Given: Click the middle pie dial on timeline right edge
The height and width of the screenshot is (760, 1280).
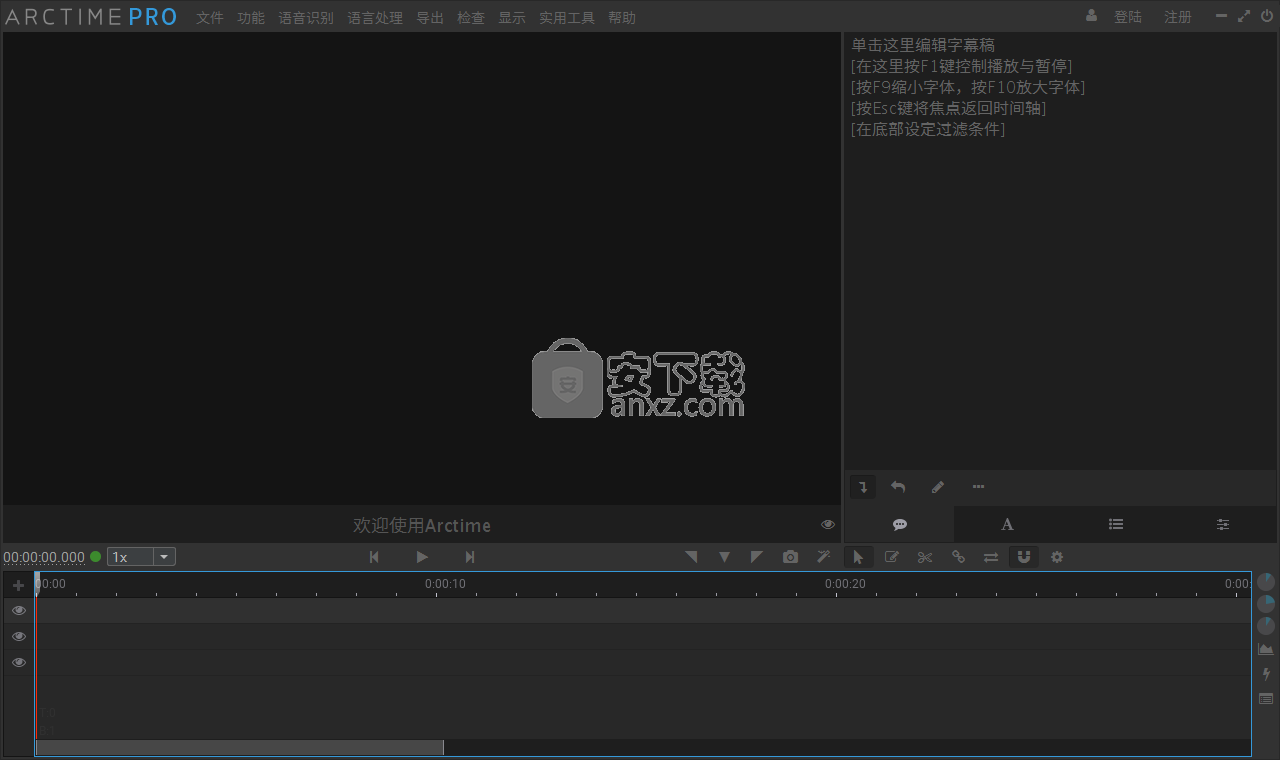Looking at the screenshot, I should [1266, 604].
